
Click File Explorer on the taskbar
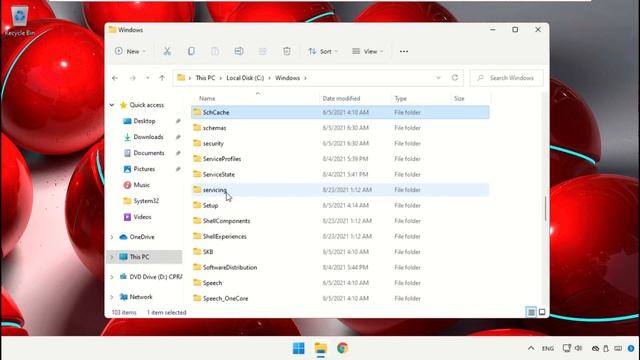[x=320, y=348]
